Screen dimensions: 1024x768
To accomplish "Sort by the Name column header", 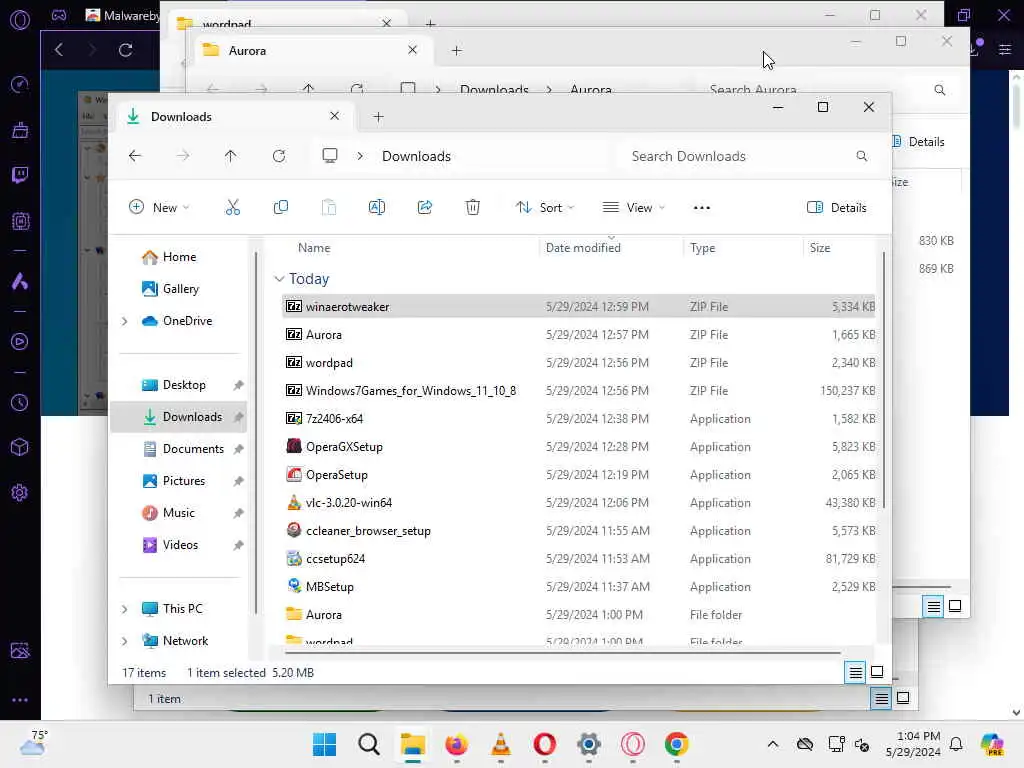I will tap(313, 248).
